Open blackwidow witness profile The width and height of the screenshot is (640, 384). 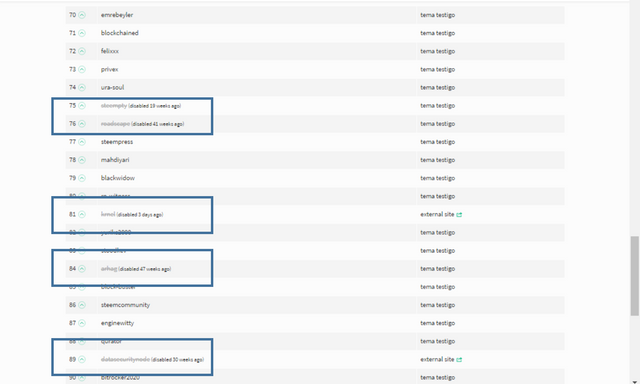point(118,178)
